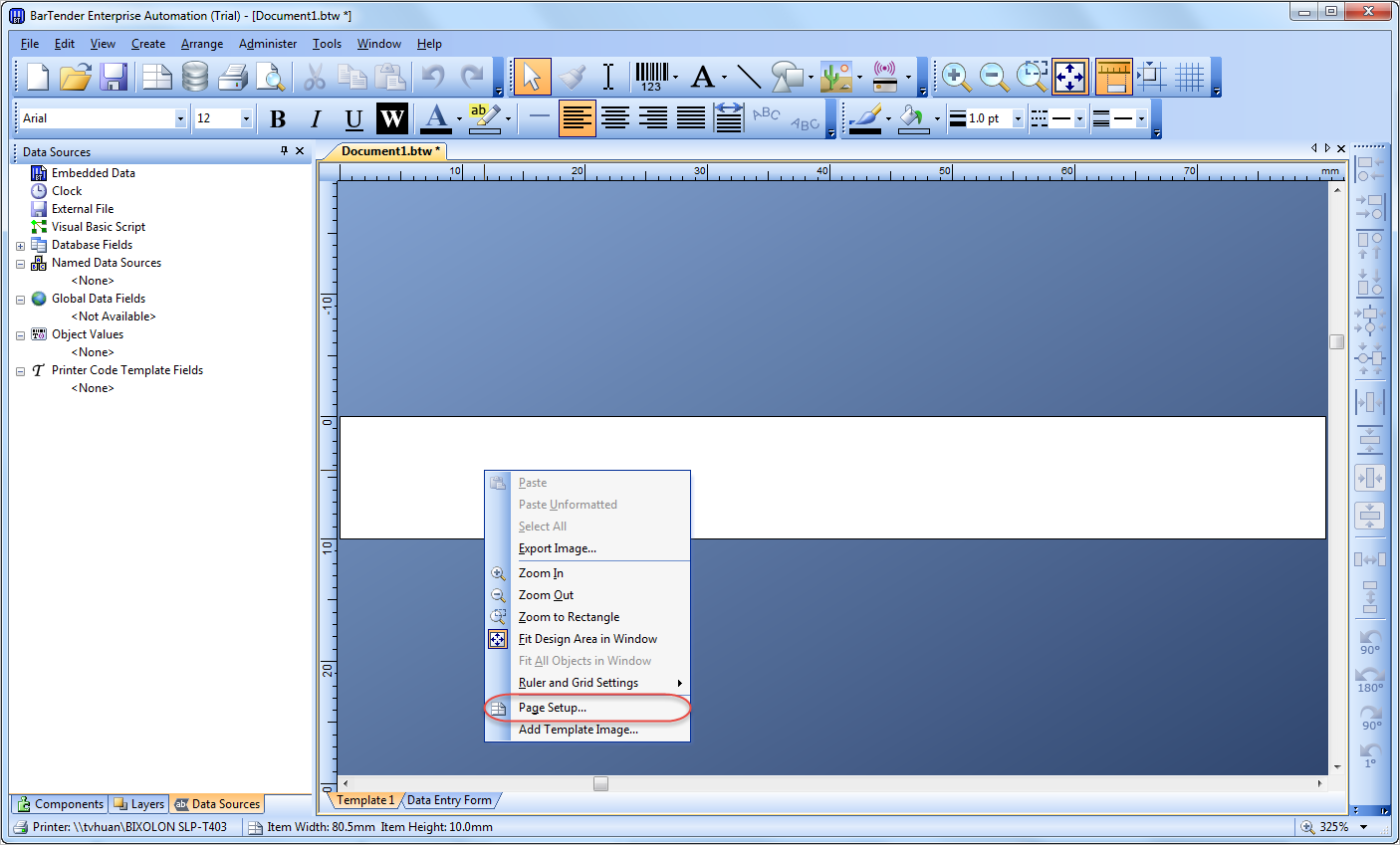Choose Page Setup from context menu
The width and height of the screenshot is (1400, 845).
pos(587,708)
